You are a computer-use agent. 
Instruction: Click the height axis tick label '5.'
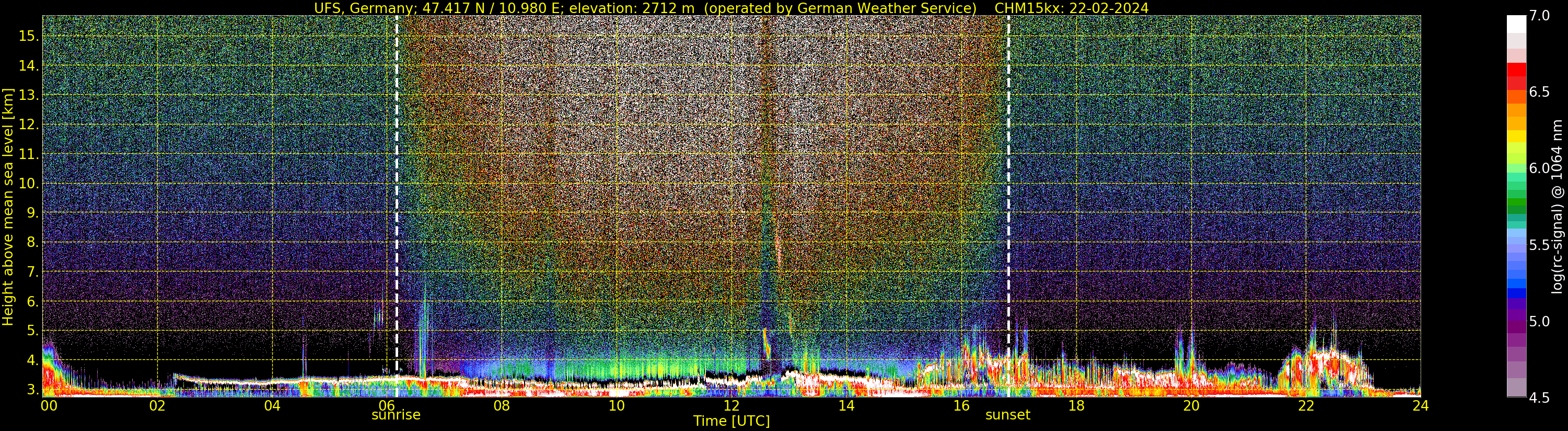tap(32, 331)
